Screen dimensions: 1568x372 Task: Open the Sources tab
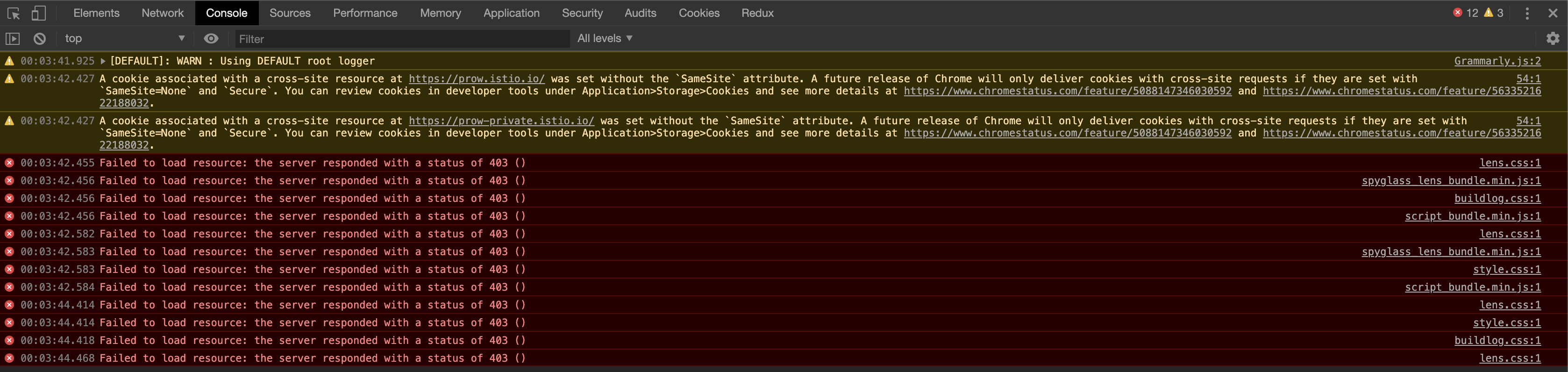[290, 13]
